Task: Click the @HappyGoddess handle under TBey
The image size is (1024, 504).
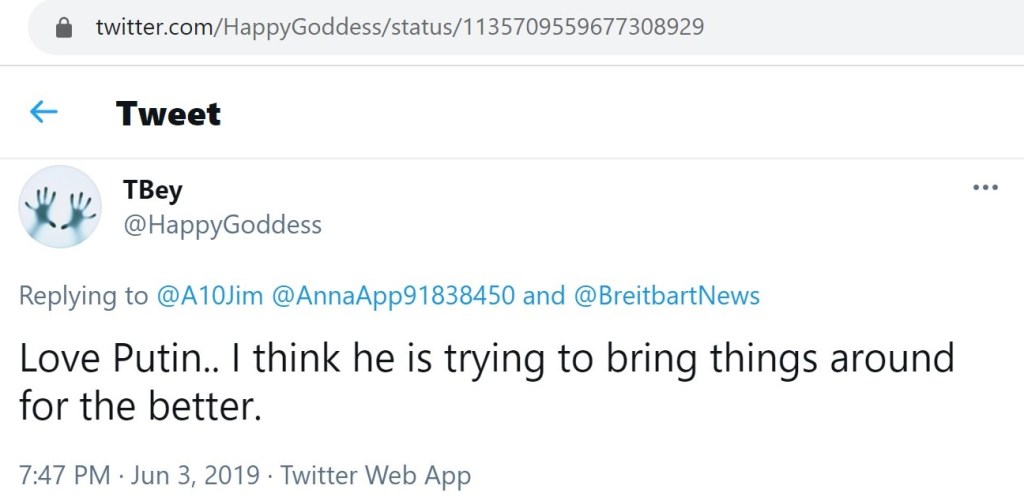Action: click(221, 225)
